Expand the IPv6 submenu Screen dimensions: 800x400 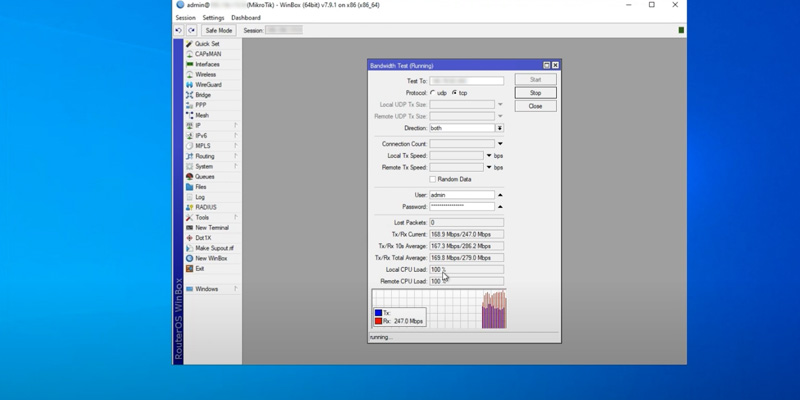[236, 136]
